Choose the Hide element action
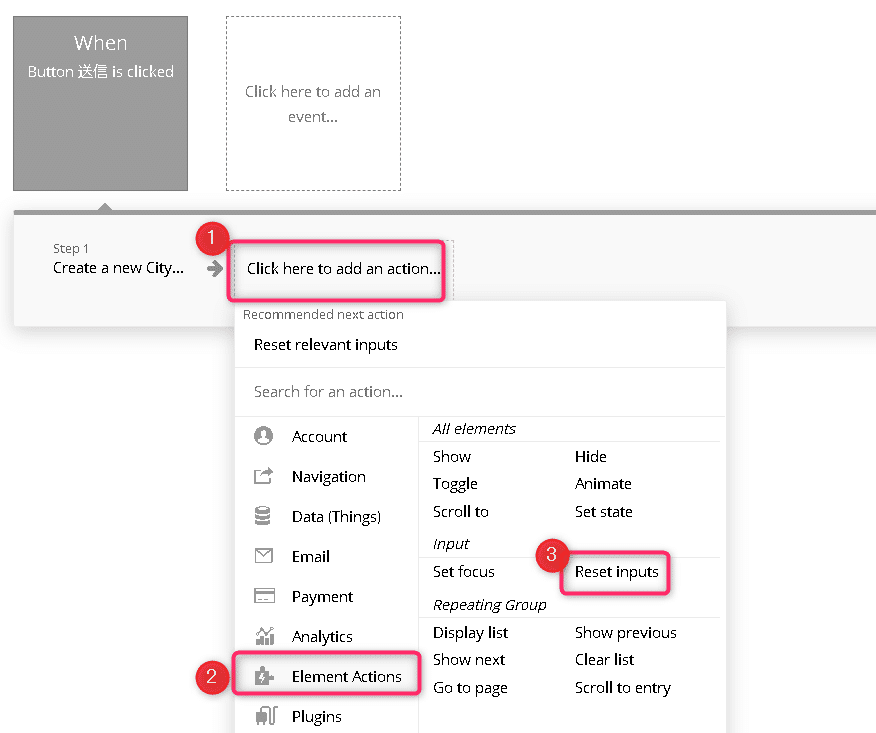Image resolution: width=876 pixels, height=733 pixels. point(591,456)
